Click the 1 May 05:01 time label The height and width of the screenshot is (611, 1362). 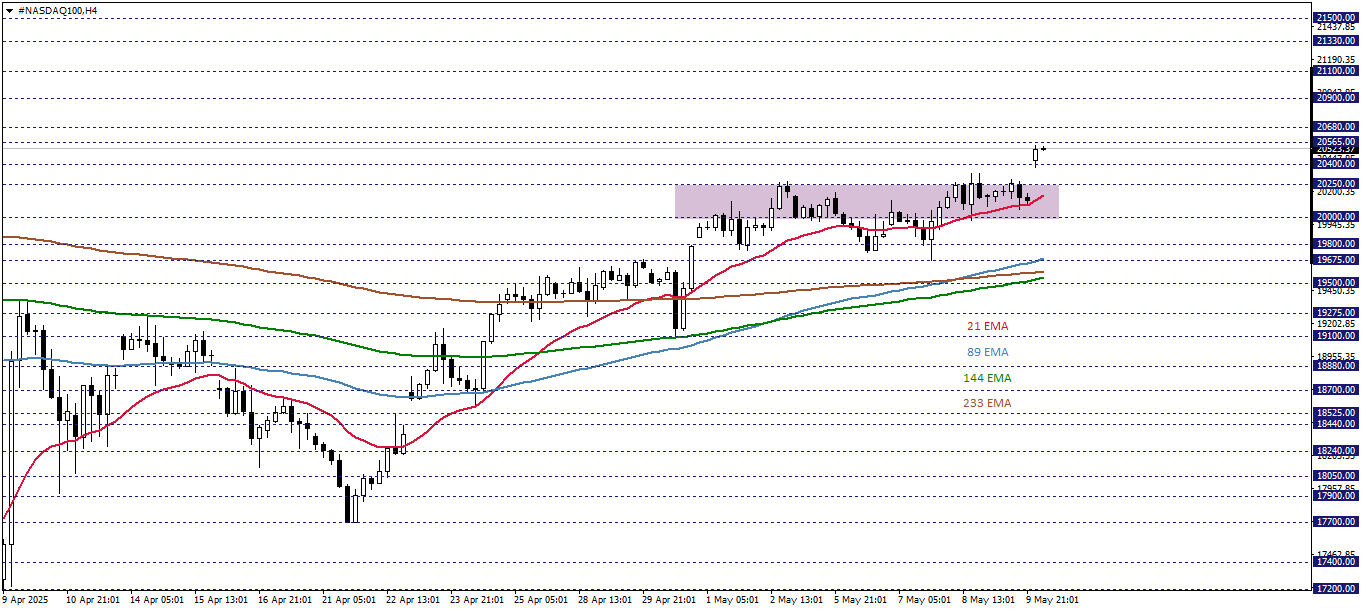732,600
